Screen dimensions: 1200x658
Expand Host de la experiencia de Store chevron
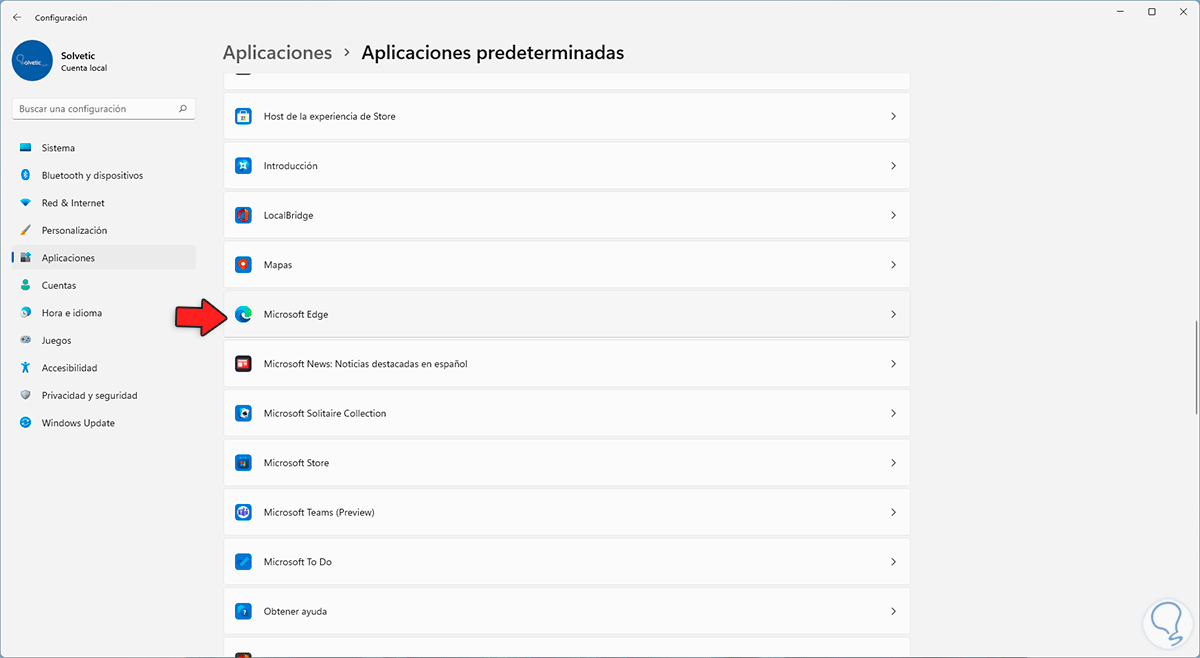point(893,116)
